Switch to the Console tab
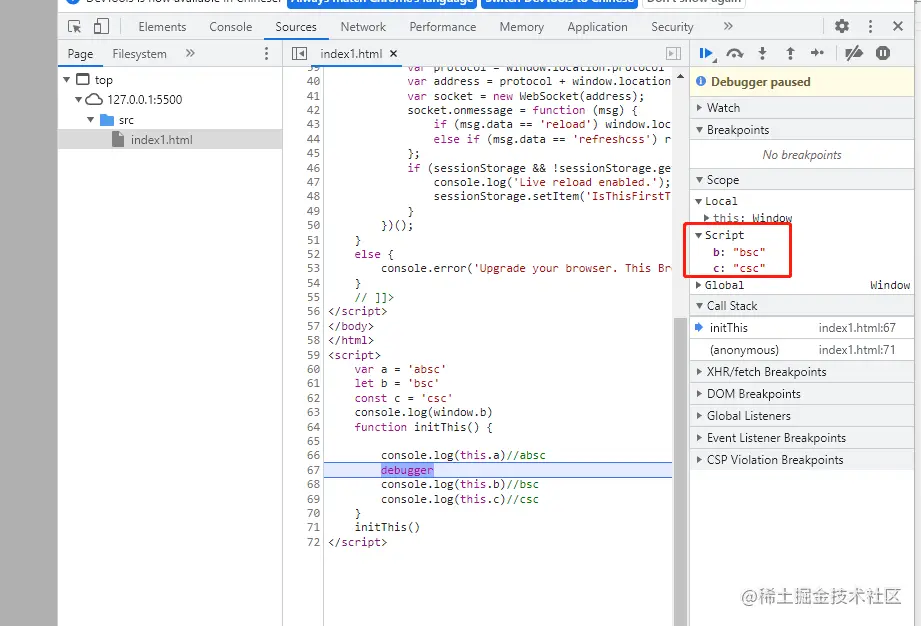 (x=230, y=26)
